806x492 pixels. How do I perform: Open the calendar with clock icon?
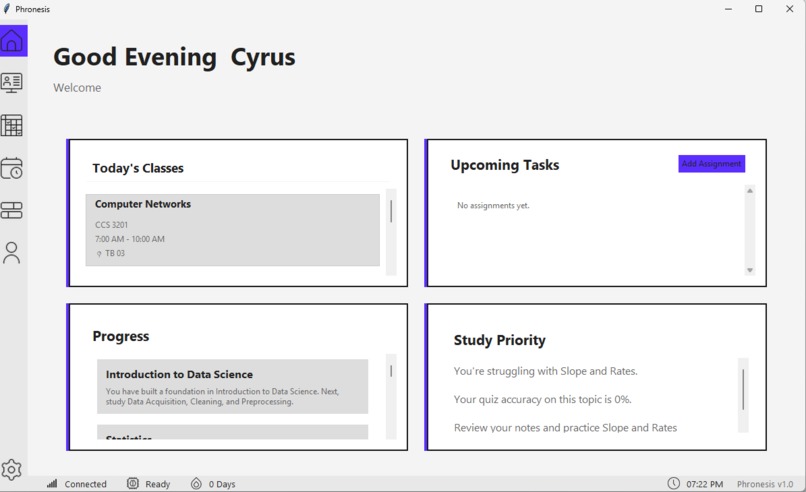11,168
